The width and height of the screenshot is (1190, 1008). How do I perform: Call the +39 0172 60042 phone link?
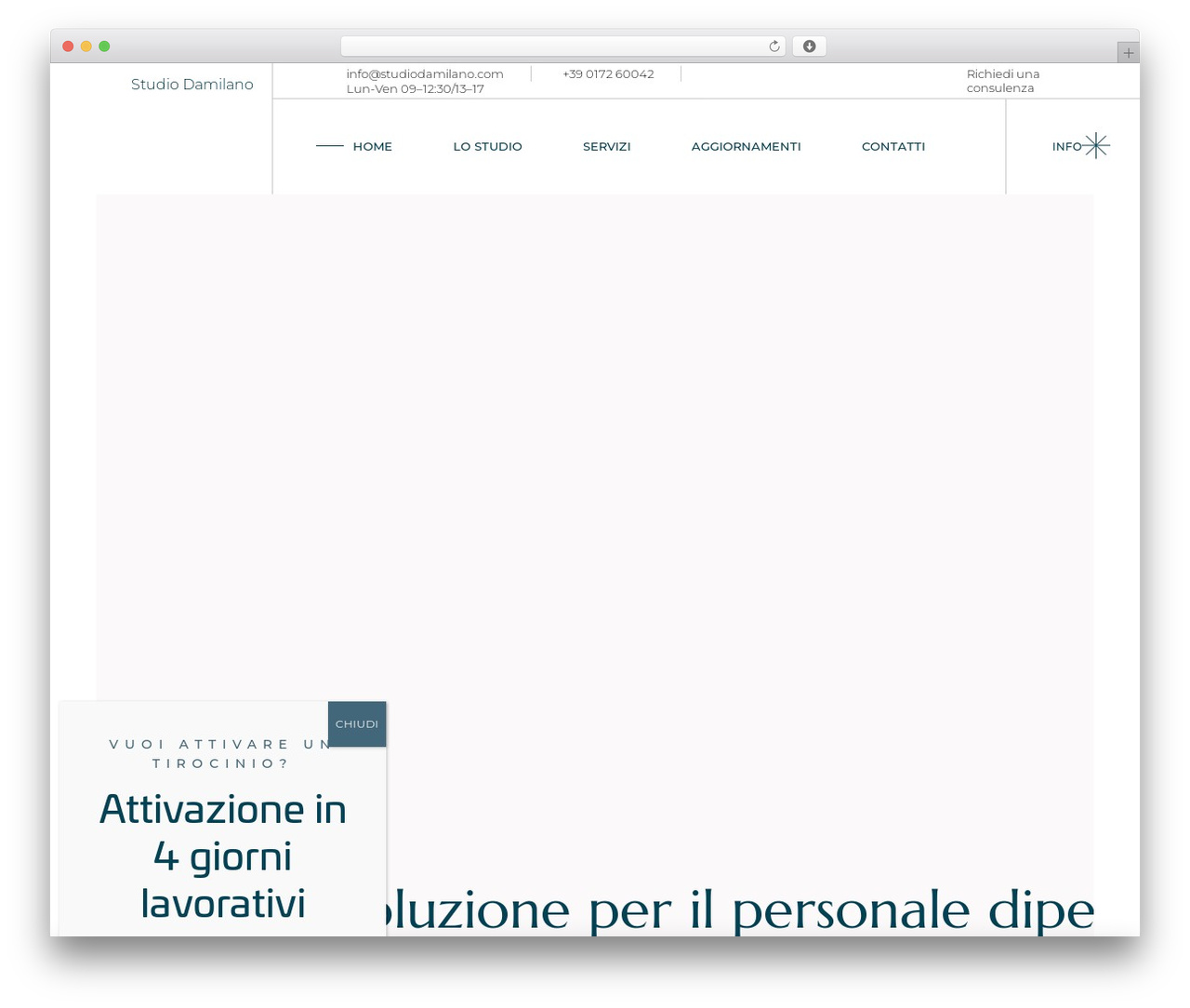(608, 74)
